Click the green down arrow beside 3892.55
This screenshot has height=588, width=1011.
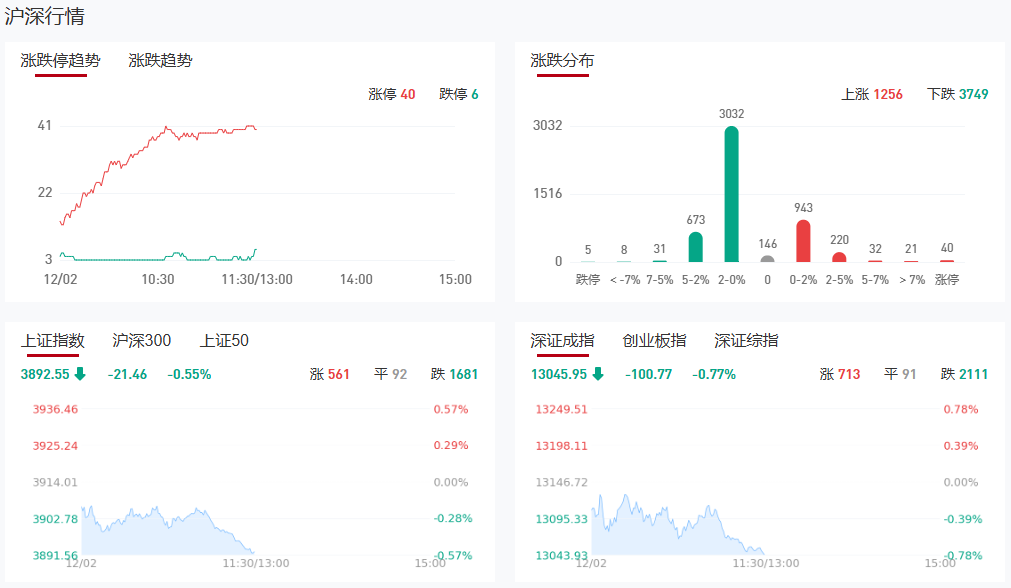click(x=80, y=375)
